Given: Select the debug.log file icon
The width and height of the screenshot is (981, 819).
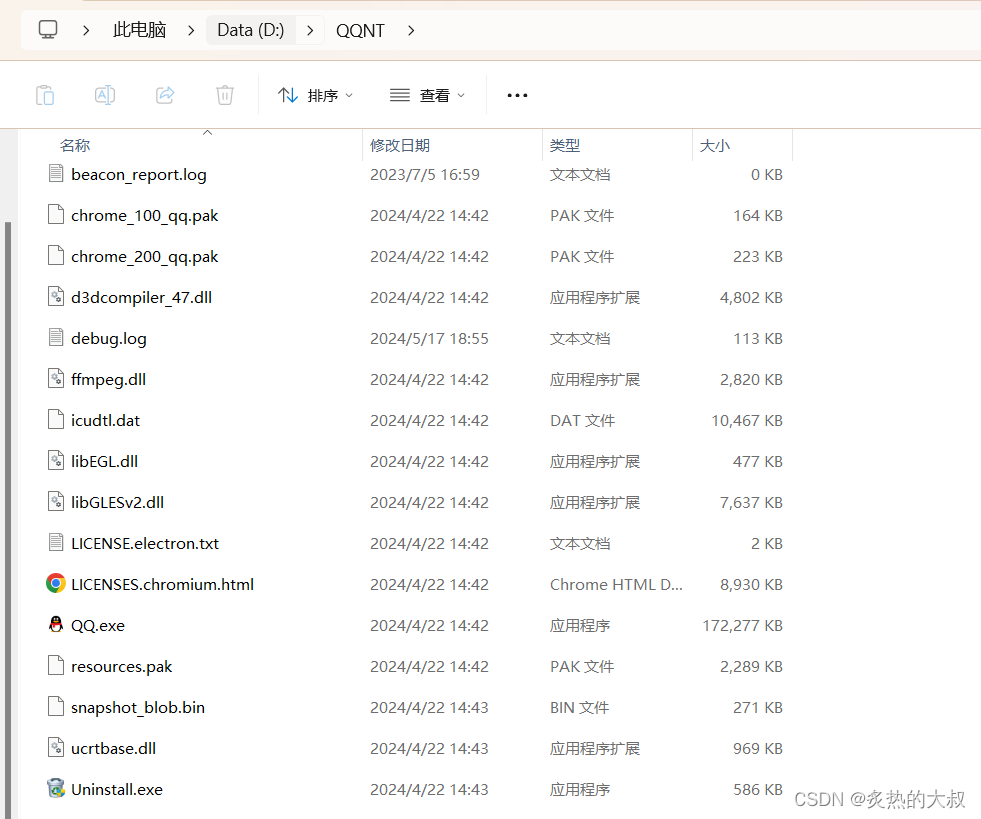Looking at the screenshot, I should [x=56, y=337].
